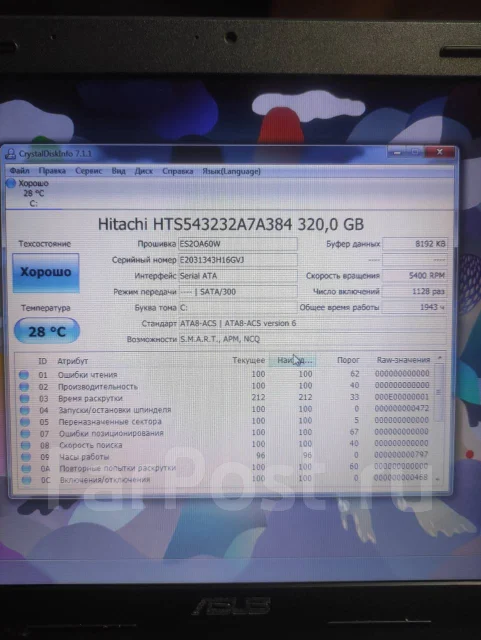Click the attribute list scrollbar thumb
This screenshot has height=640, width=481.
coord(439,393)
